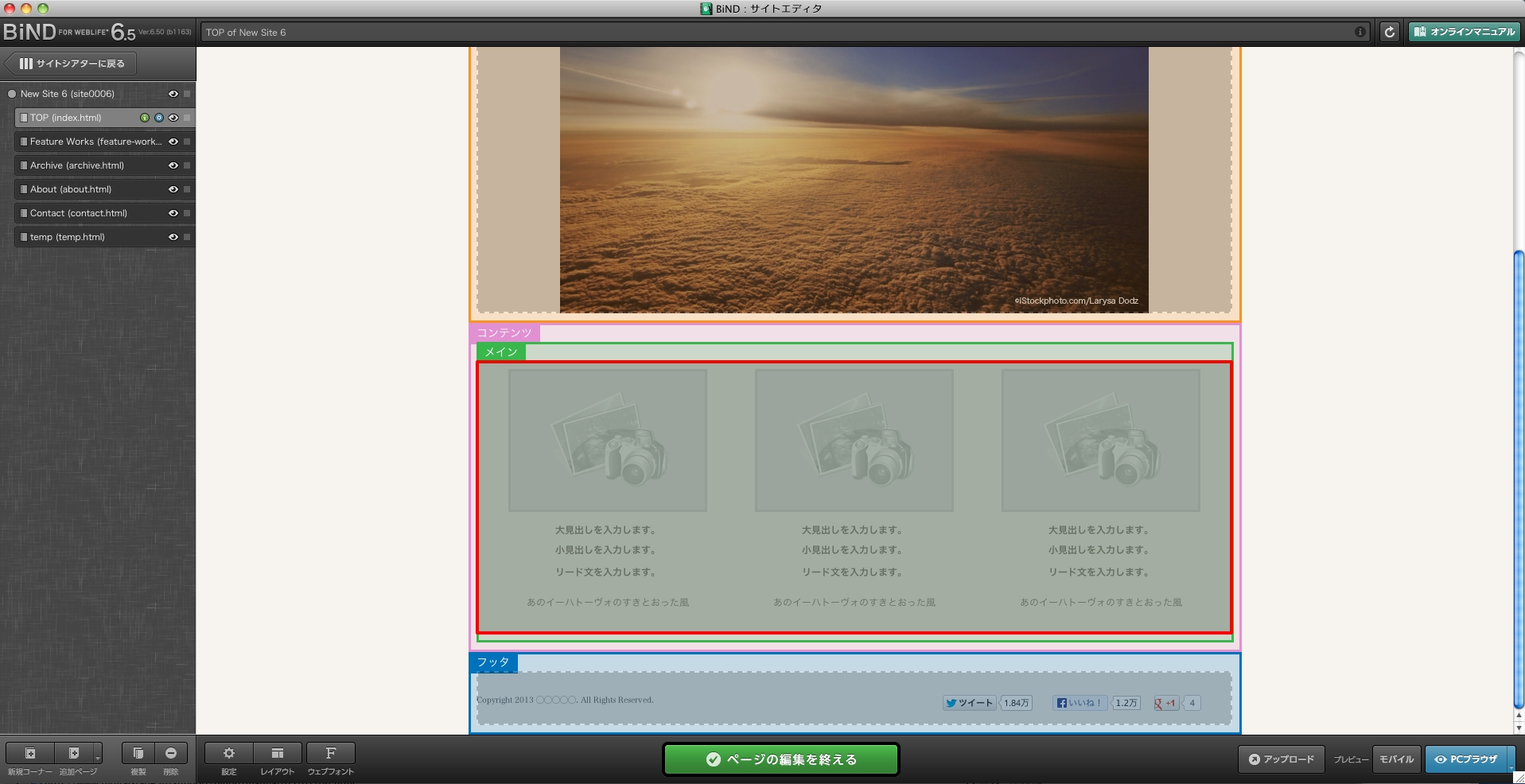This screenshot has height=784, width=1525.
Task: Preview in PC Browser (PCブラウザ)
Action: [1465, 759]
